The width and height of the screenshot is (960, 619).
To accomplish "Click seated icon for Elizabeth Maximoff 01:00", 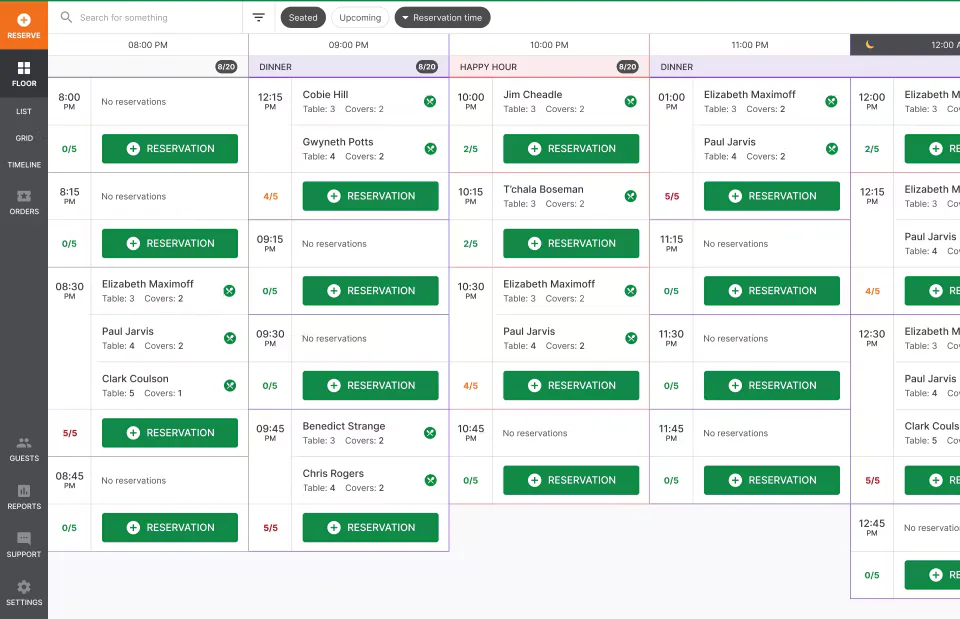I will [x=831, y=102].
